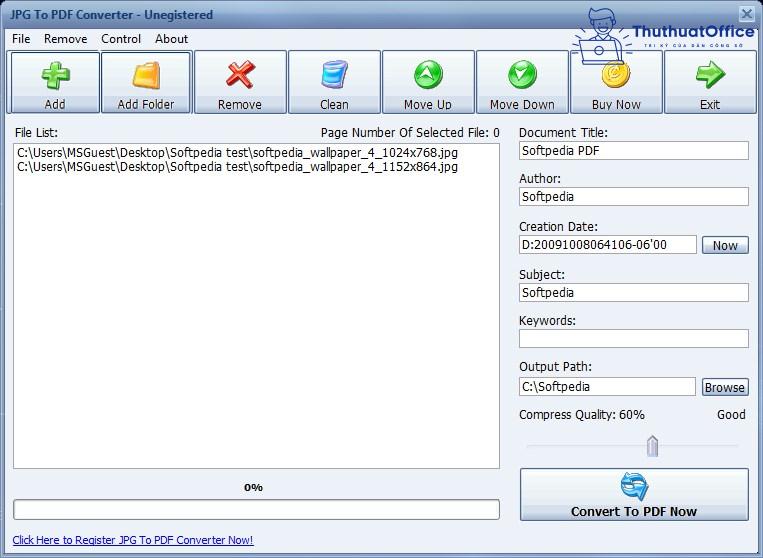The image size is (763, 558).
Task: Click the Output Path field
Action: (607, 387)
